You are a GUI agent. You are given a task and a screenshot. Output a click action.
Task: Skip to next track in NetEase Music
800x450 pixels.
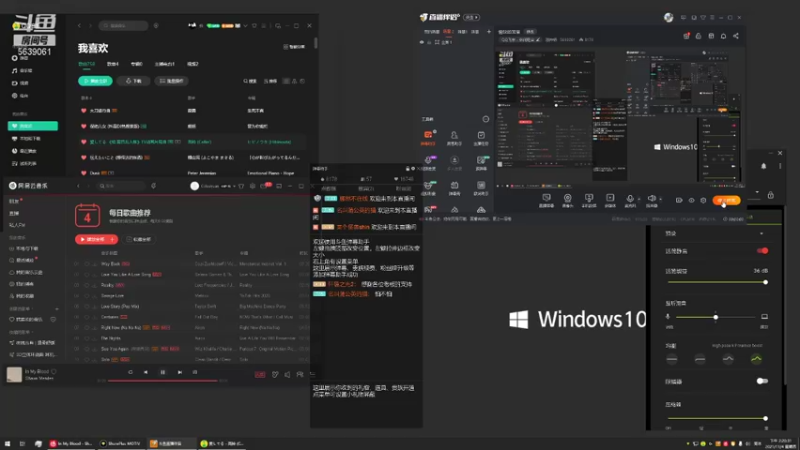(180, 372)
